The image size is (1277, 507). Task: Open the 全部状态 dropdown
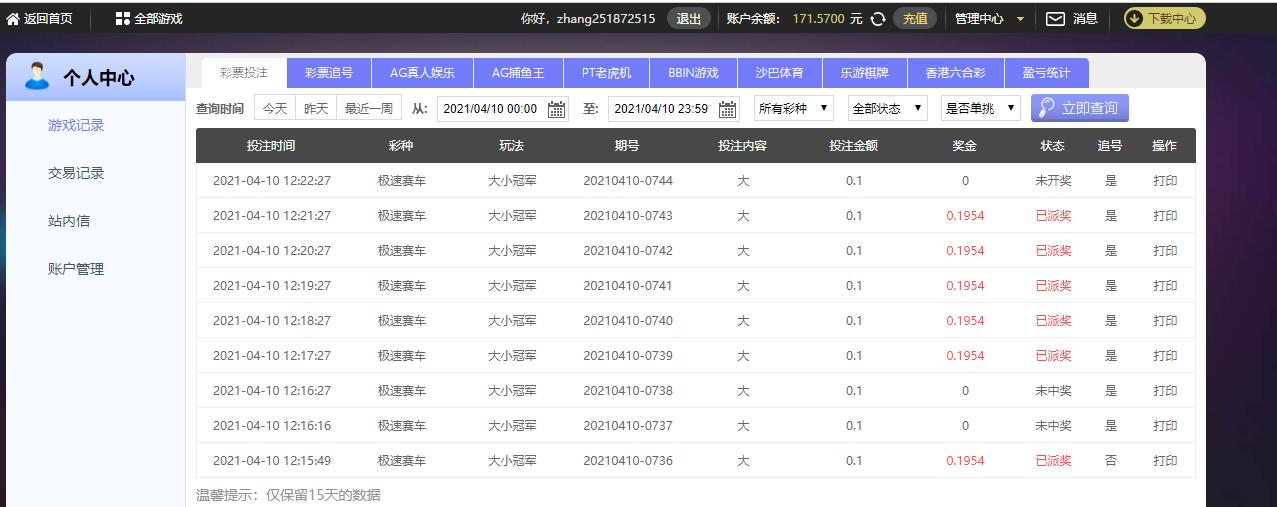(888, 108)
